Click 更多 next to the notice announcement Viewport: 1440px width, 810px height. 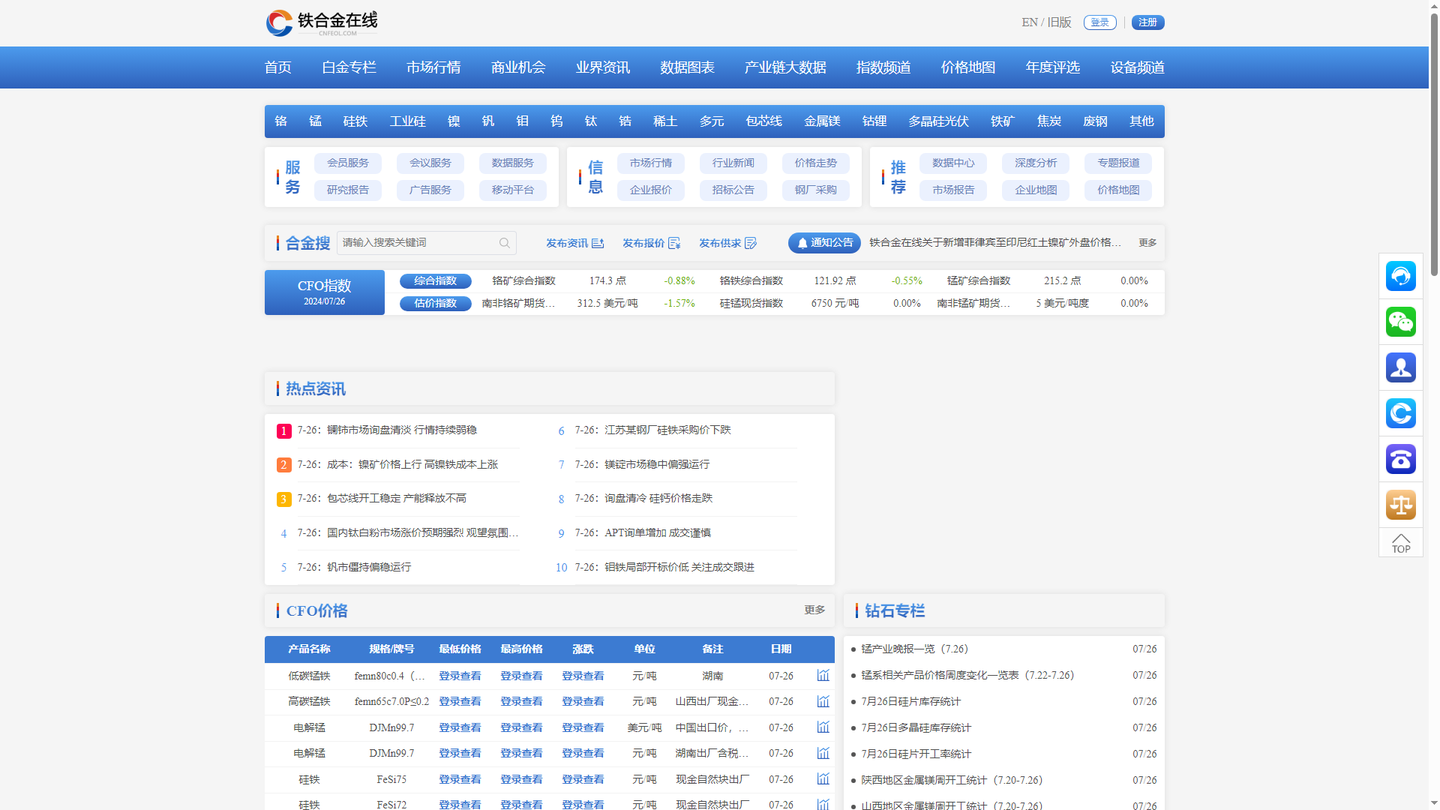point(1147,243)
